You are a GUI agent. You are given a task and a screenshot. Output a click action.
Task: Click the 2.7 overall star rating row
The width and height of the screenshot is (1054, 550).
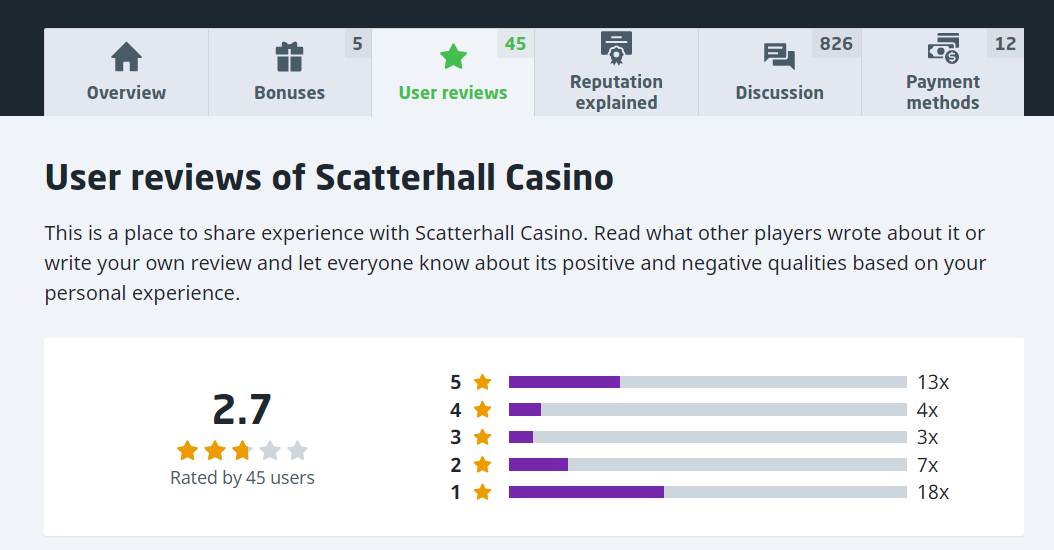(242, 450)
